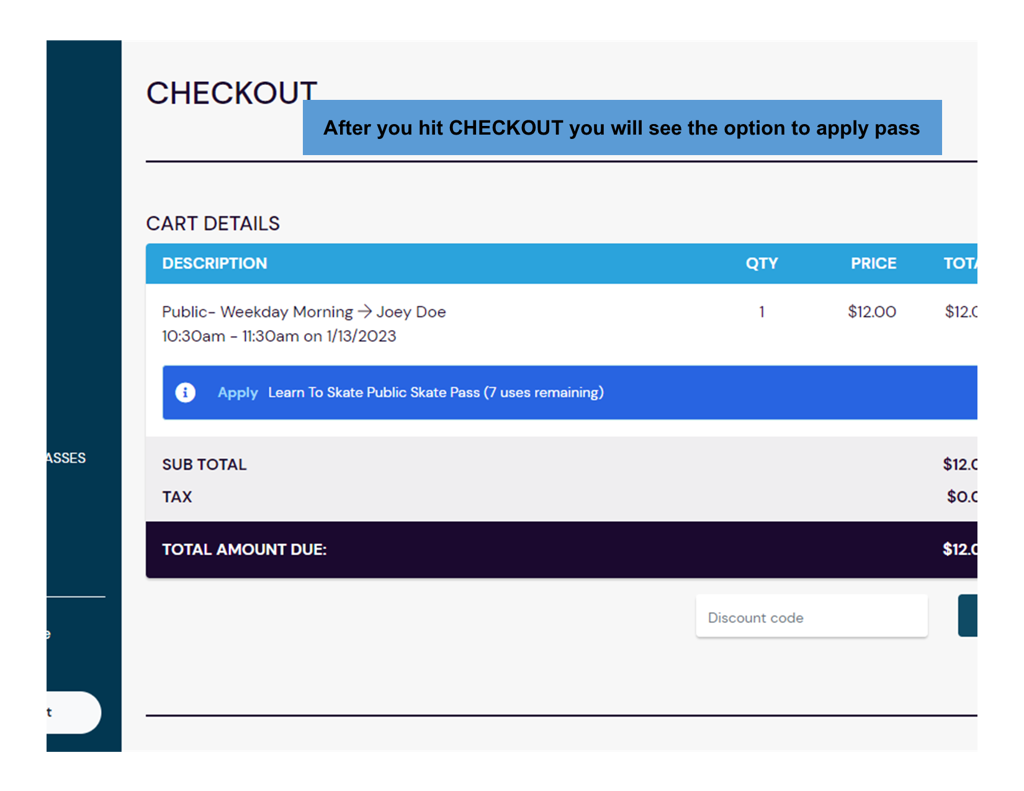Click the DESCRIPTION column header
The height and width of the screenshot is (791, 1024).
tap(215, 264)
